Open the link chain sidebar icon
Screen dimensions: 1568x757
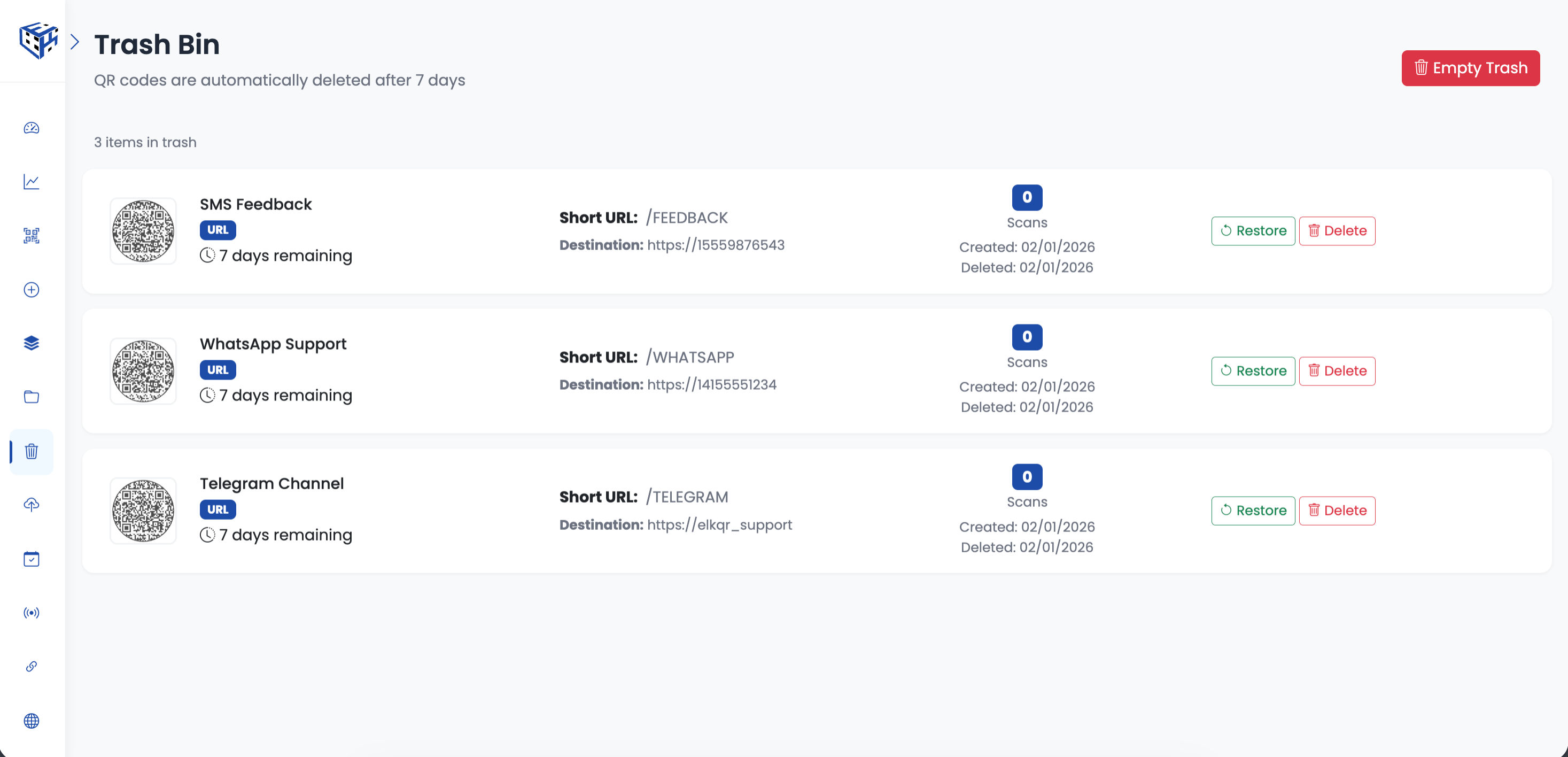pyautogui.click(x=32, y=666)
